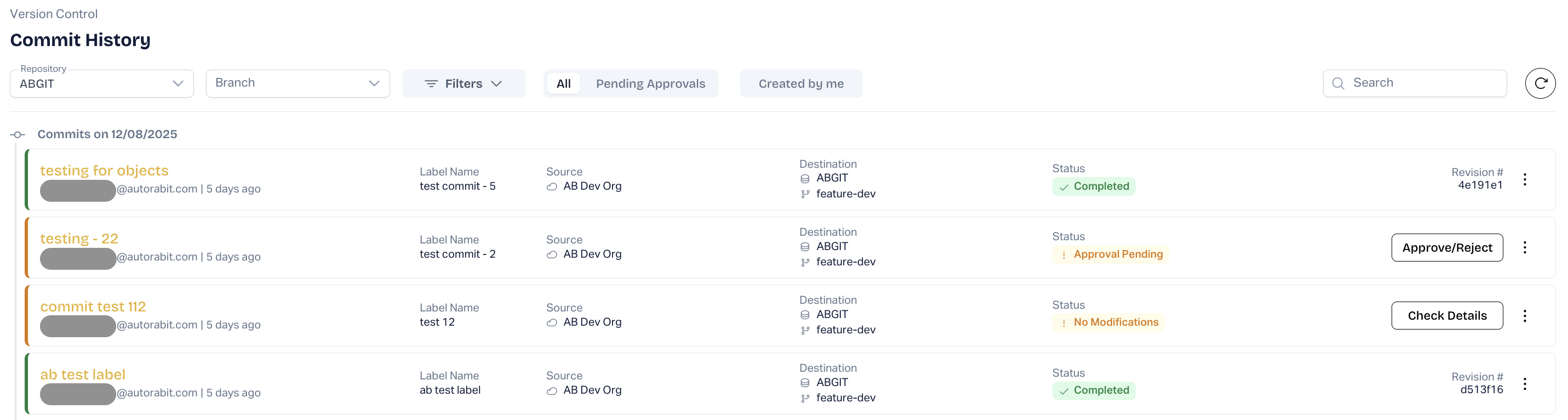
Task: Open the ab test label commit link
Action: coord(83,375)
